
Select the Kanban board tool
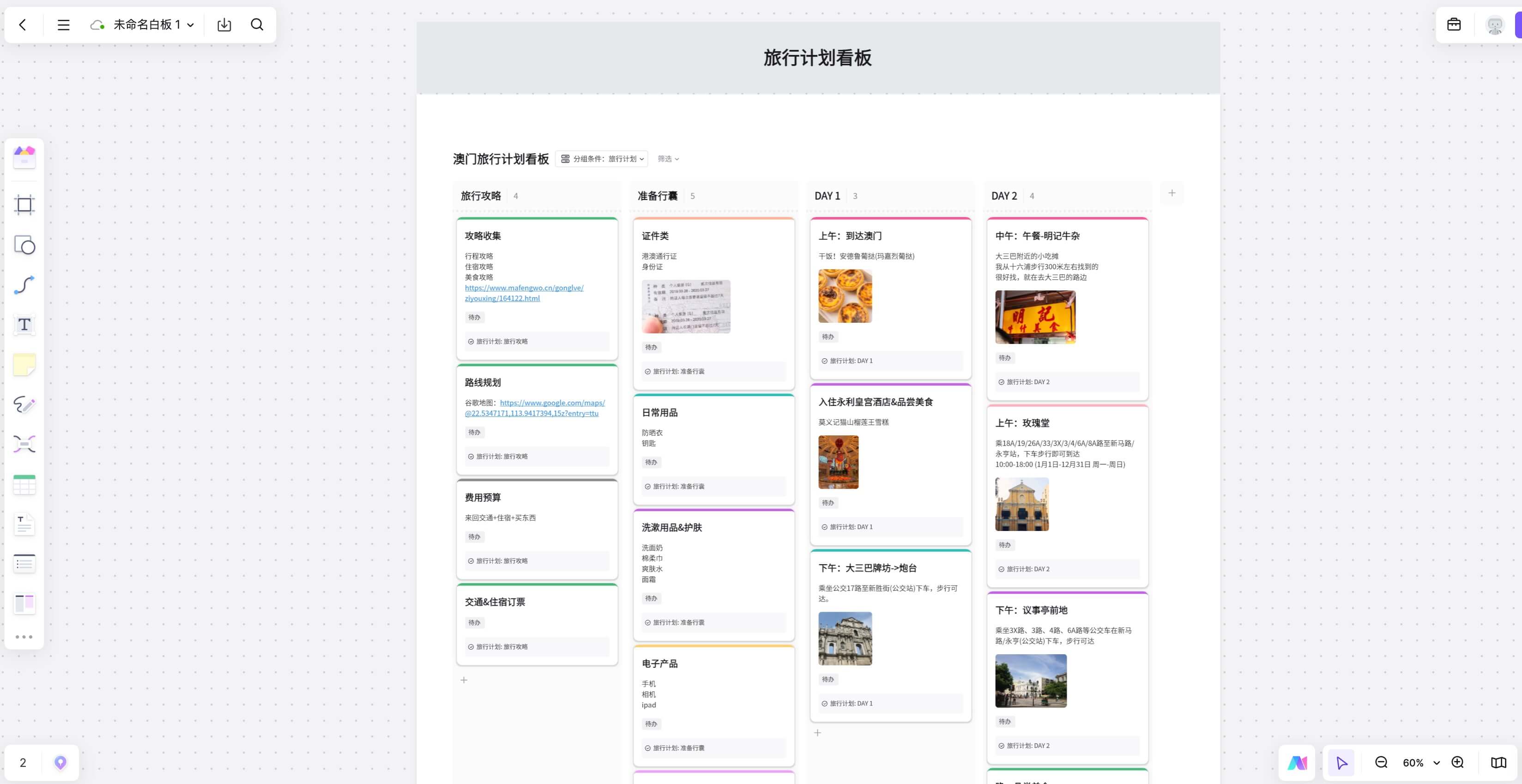[x=24, y=603]
